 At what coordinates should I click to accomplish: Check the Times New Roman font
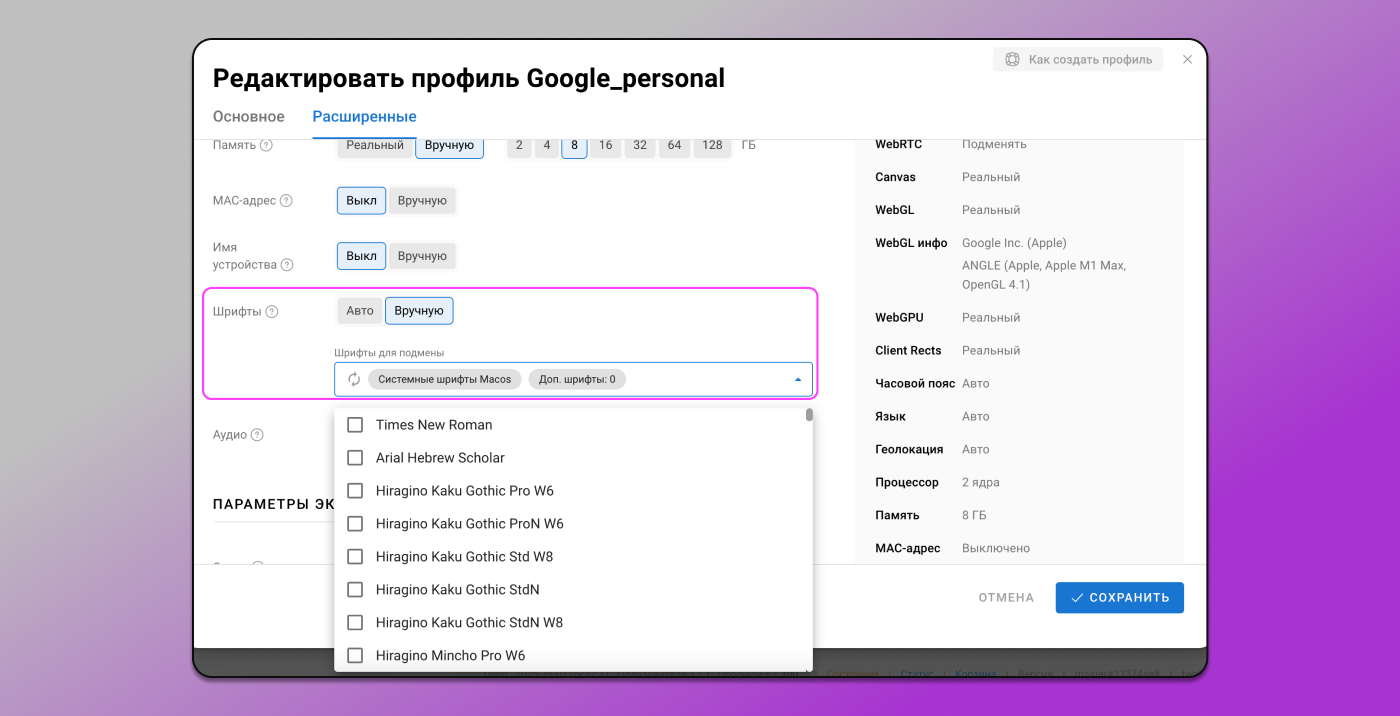(x=355, y=425)
